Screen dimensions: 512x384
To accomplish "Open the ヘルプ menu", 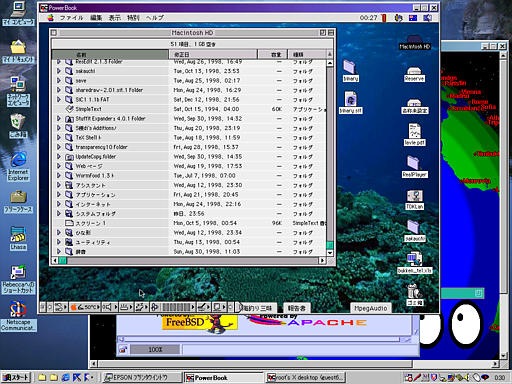I will tap(155, 18).
